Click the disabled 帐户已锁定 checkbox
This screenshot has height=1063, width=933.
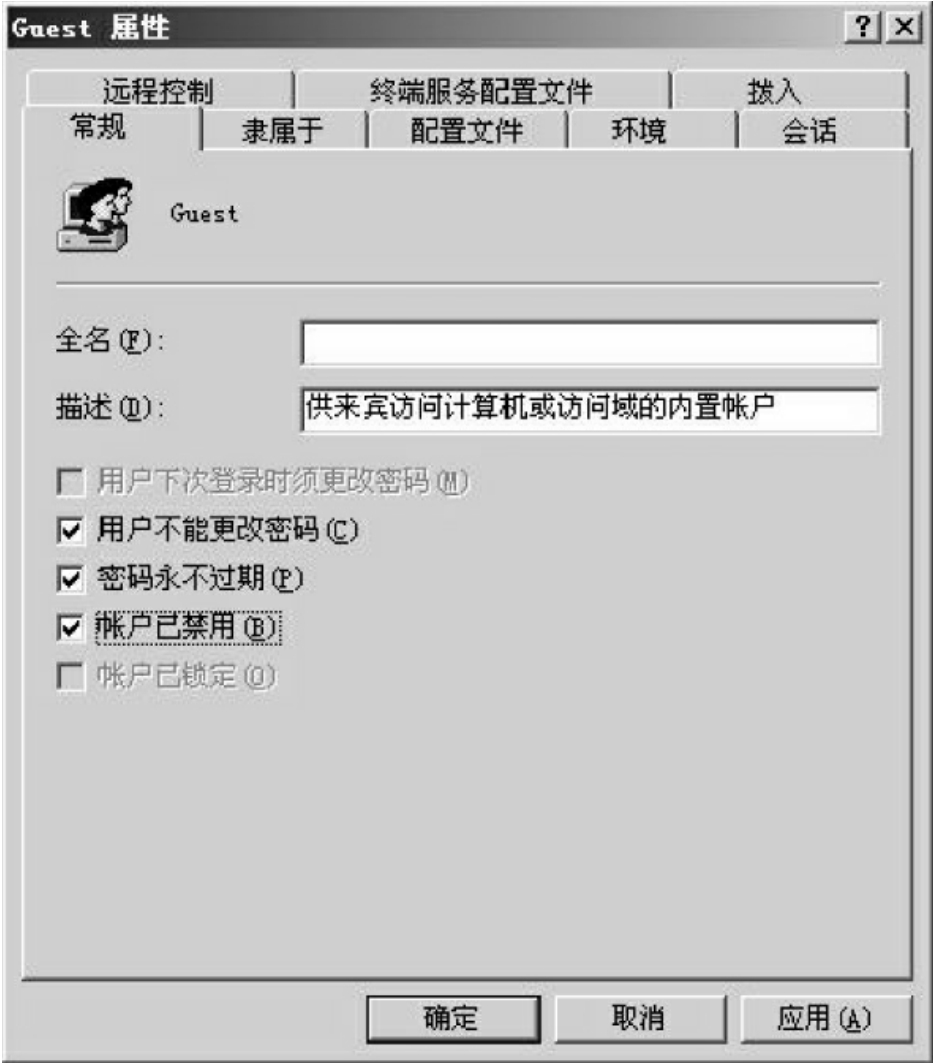[71, 677]
